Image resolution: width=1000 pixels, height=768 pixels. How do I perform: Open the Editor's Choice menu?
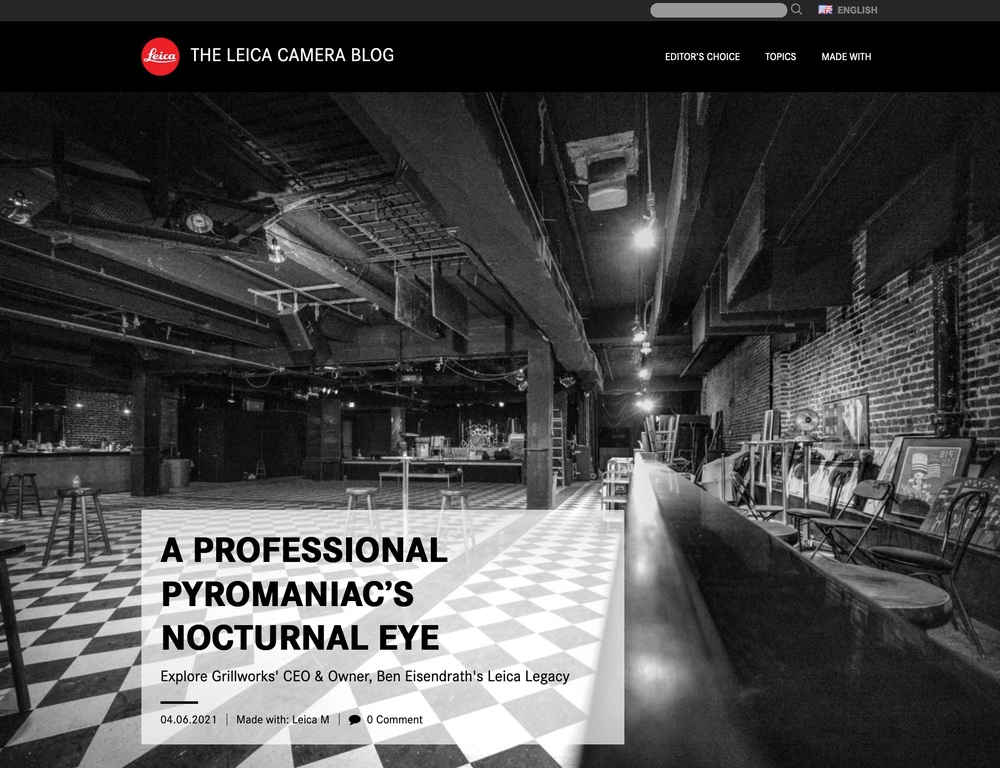[x=702, y=57]
